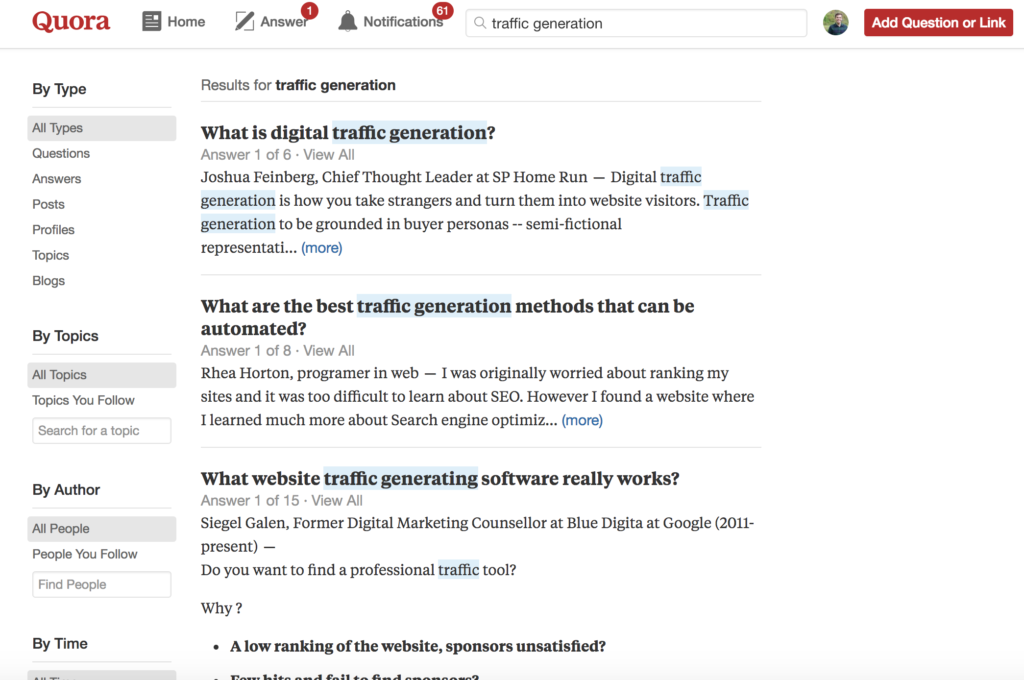Viewport: 1024px width, 680px height.
Task: Click the Home feed icon
Action: [x=152, y=22]
